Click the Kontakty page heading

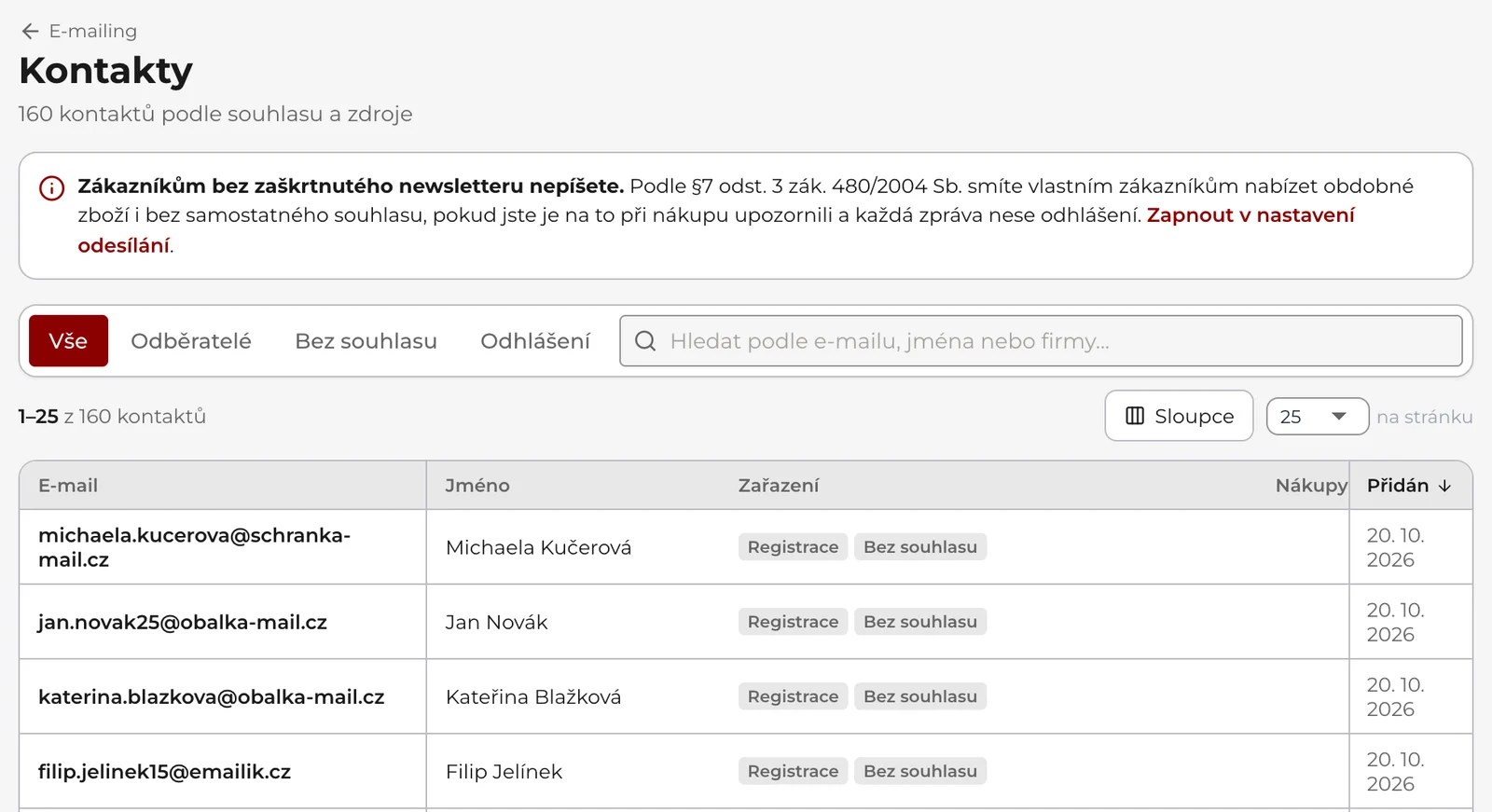(106, 71)
